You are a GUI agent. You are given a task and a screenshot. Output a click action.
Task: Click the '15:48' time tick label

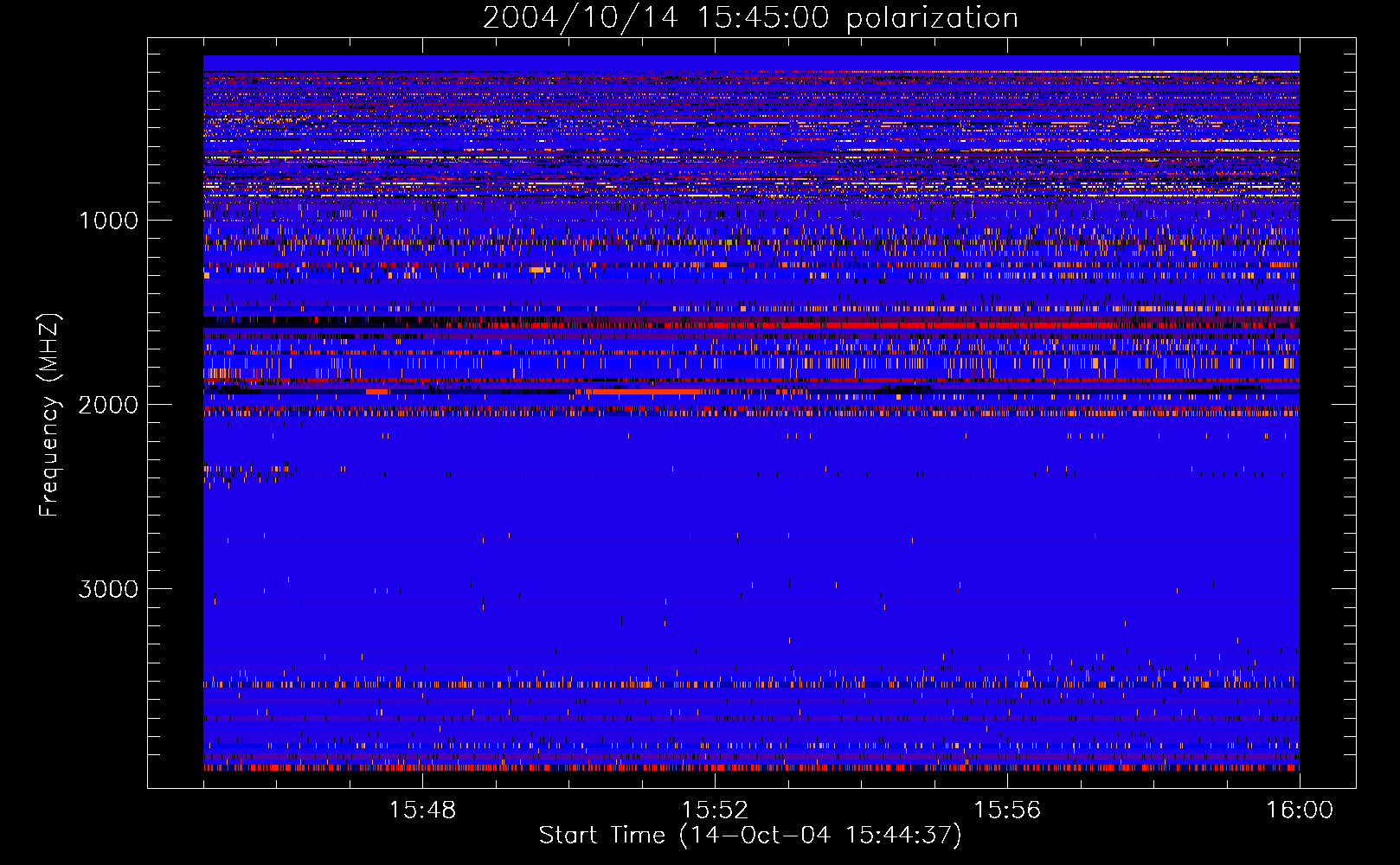[x=422, y=811]
